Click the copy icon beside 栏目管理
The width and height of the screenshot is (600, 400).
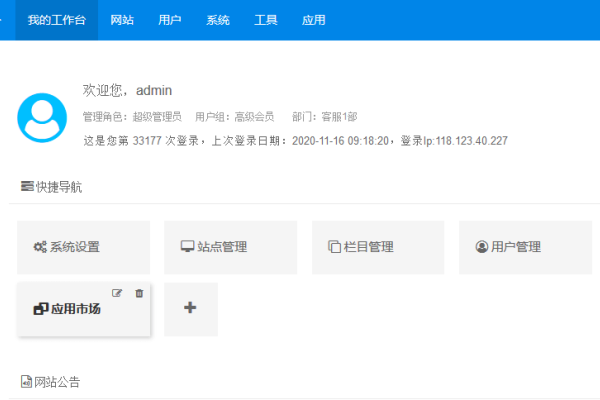334,247
